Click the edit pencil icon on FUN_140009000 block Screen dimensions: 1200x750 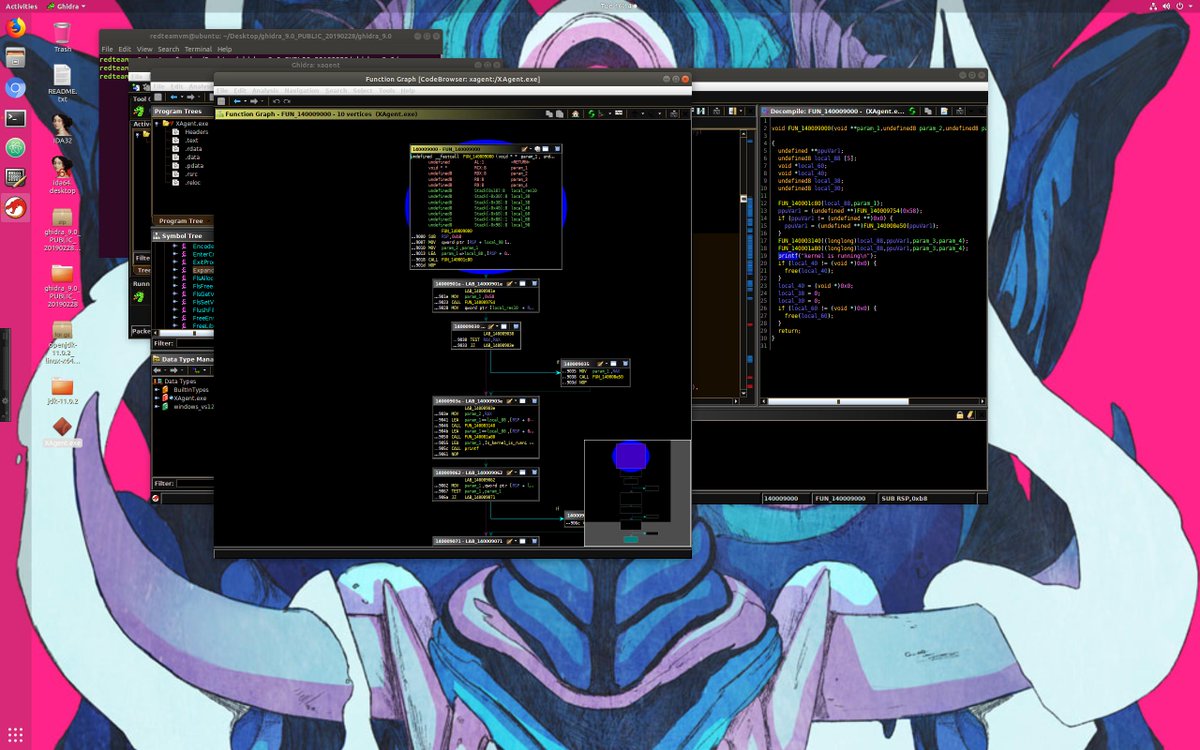pos(524,149)
